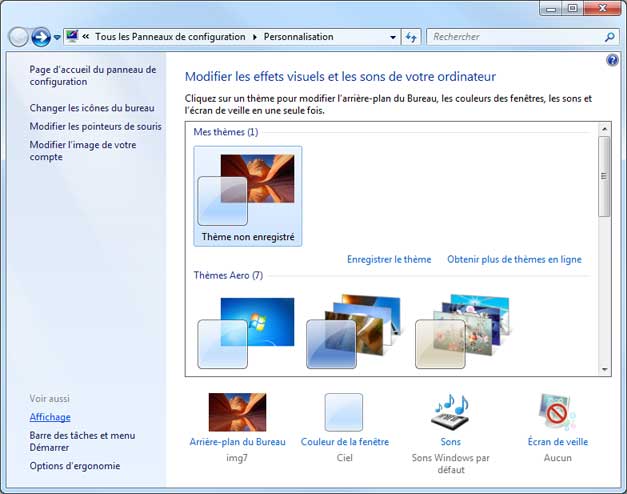The image size is (627, 494).
Task: Click the double chevron in address bar
Action: 86,36
